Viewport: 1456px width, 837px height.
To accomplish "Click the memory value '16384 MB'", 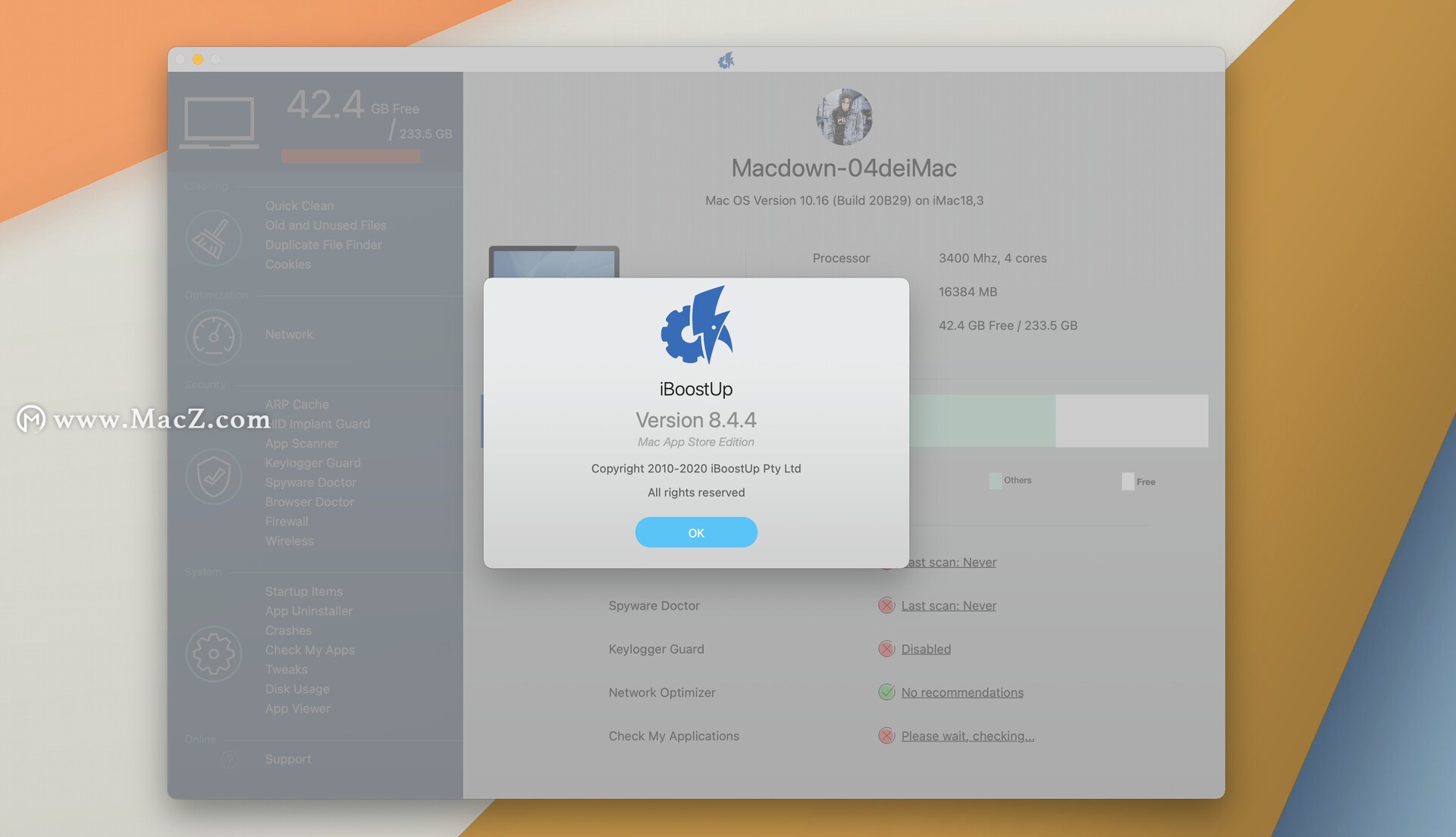I will click(968, 292).
